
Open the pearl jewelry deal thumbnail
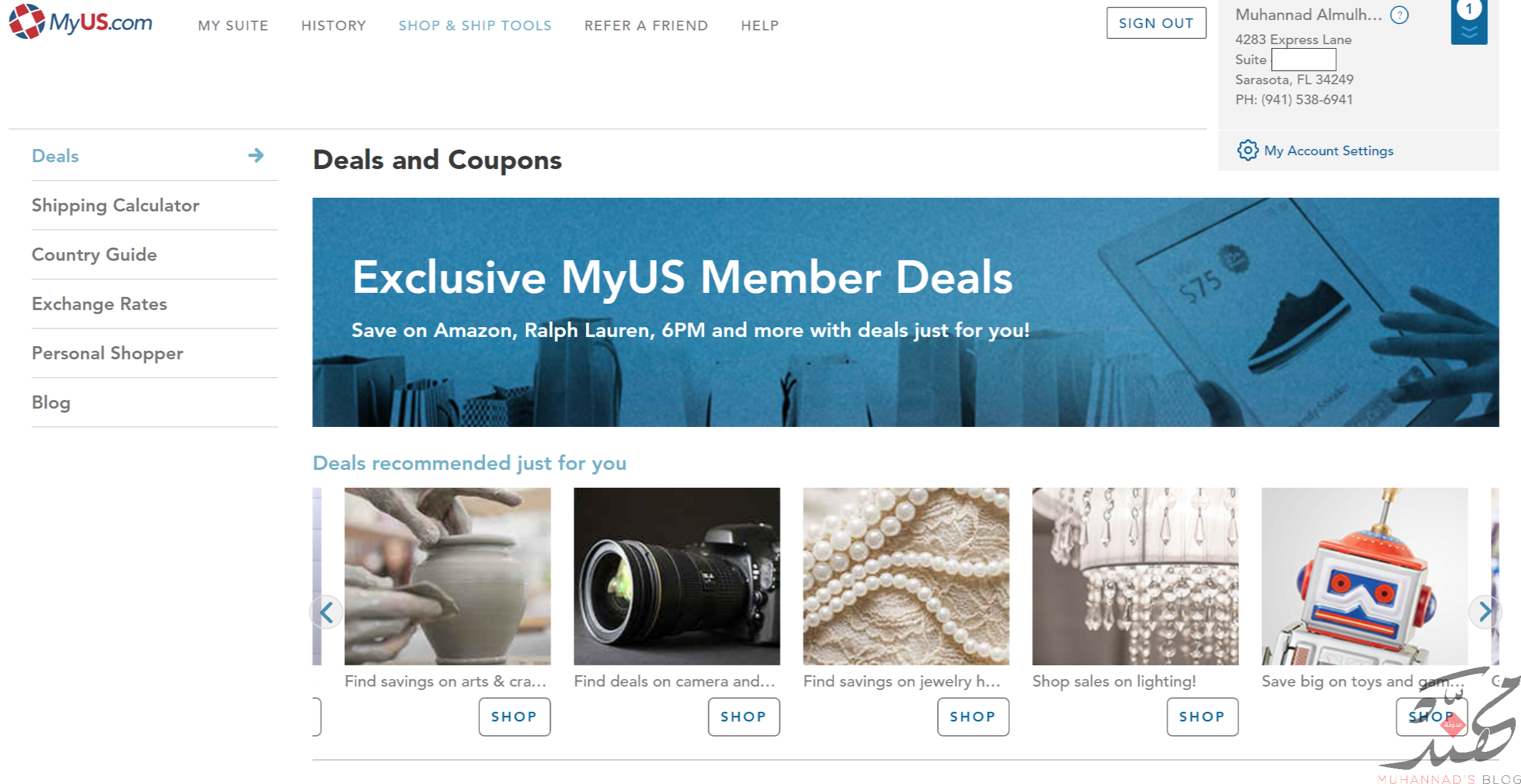click(x=906, y=575)
